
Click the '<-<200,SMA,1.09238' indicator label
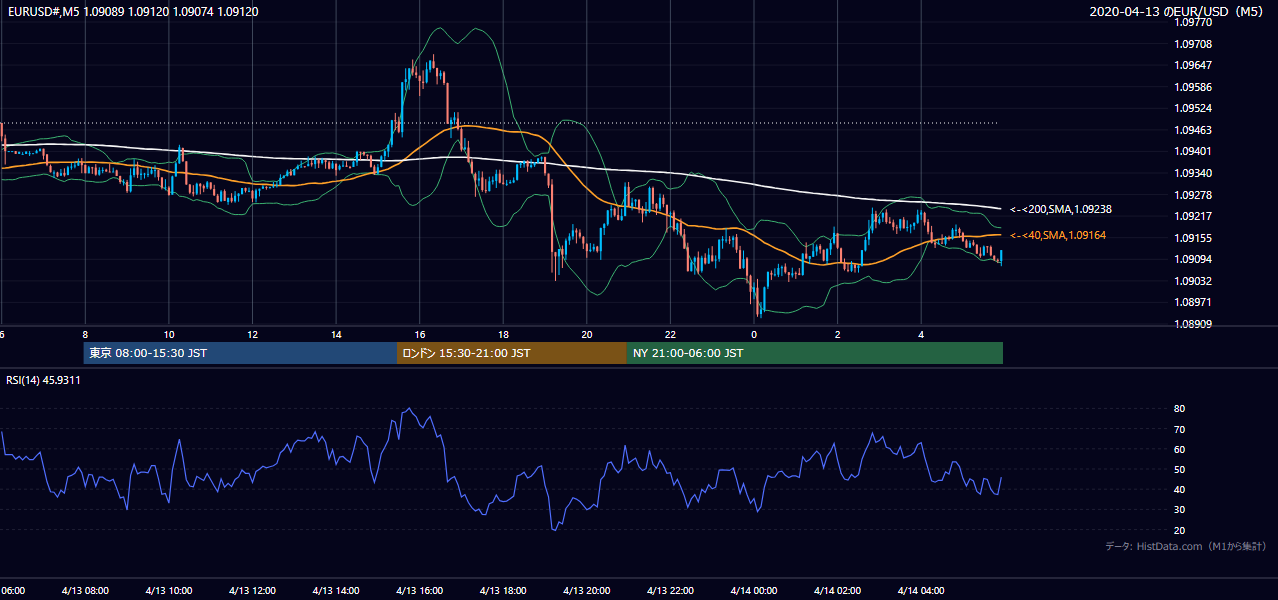[1061, 210]
